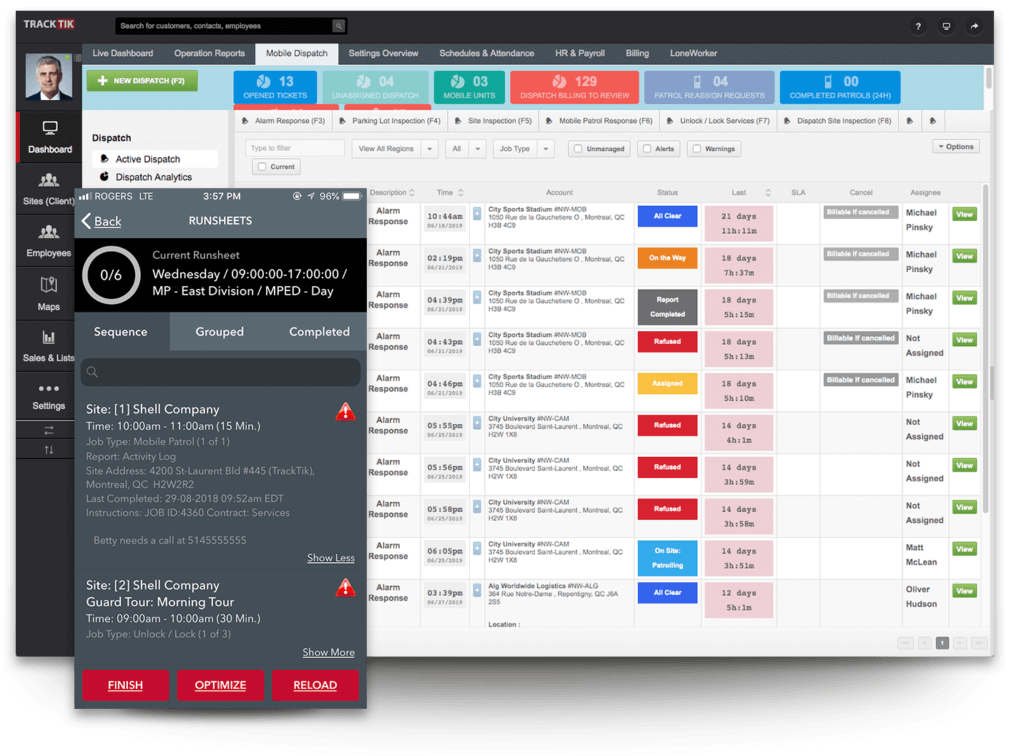Click page 1 in table pagination
Image resolution: width=1024 pixels, height=756 pixels.
click(x=942, y=643)
